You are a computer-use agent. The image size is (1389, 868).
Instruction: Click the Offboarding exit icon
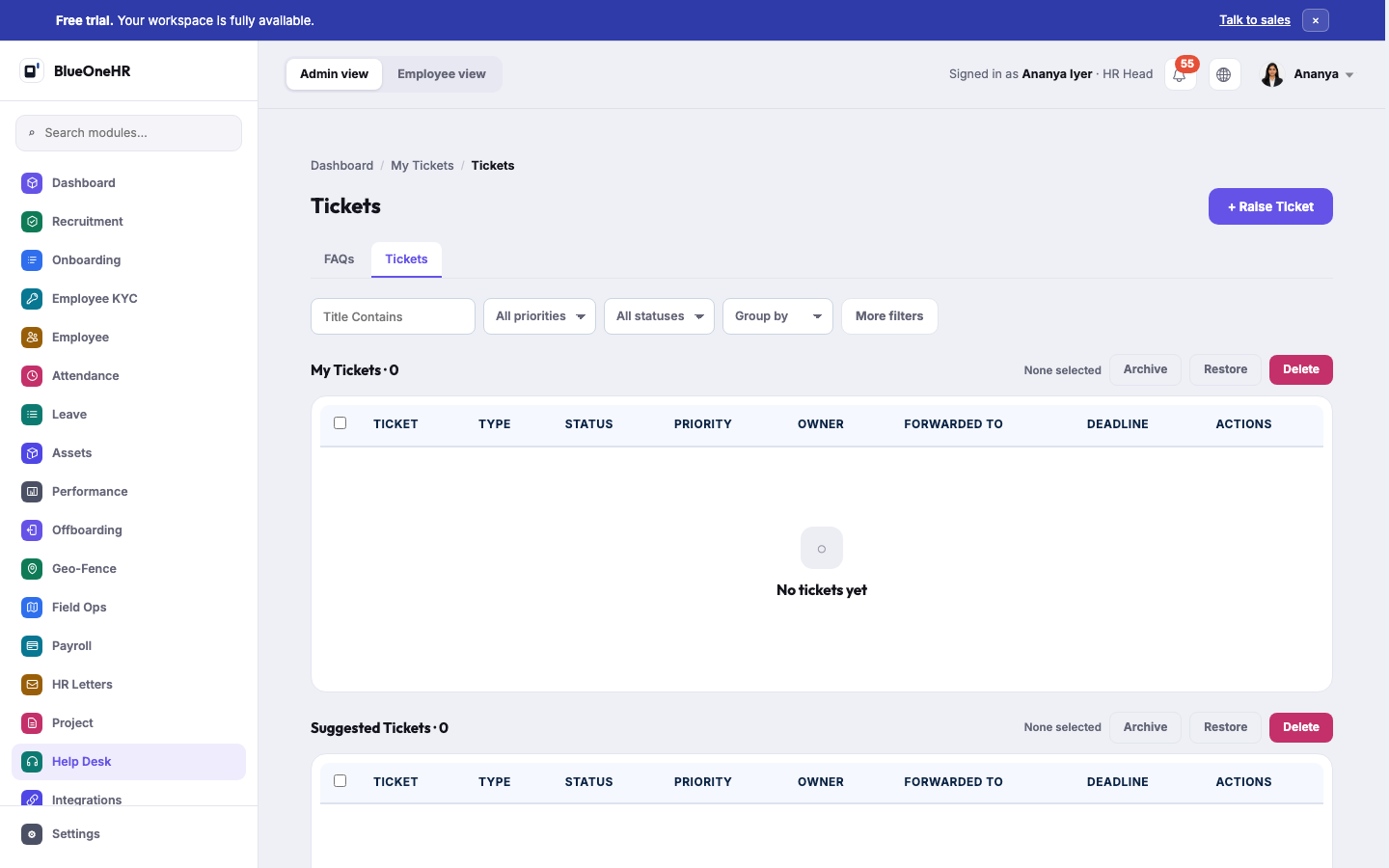pos(32,529)
